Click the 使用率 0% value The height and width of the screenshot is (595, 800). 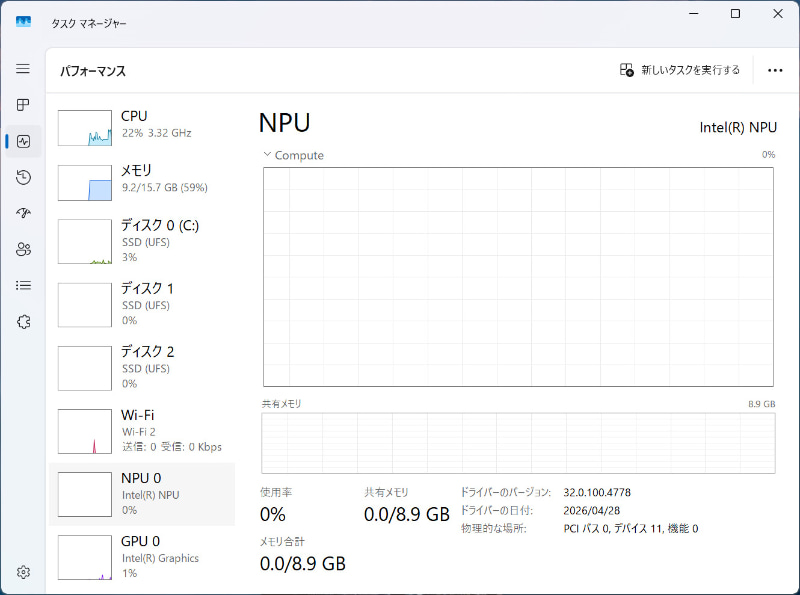point(272,514)
